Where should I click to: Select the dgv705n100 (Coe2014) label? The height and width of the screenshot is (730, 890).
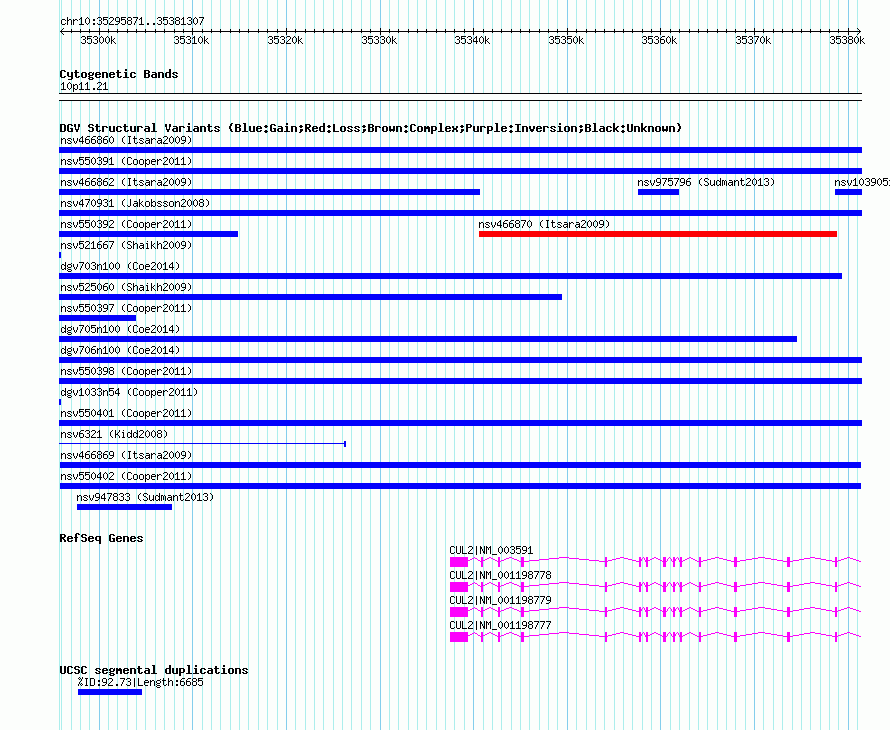(x=120, y=329)
